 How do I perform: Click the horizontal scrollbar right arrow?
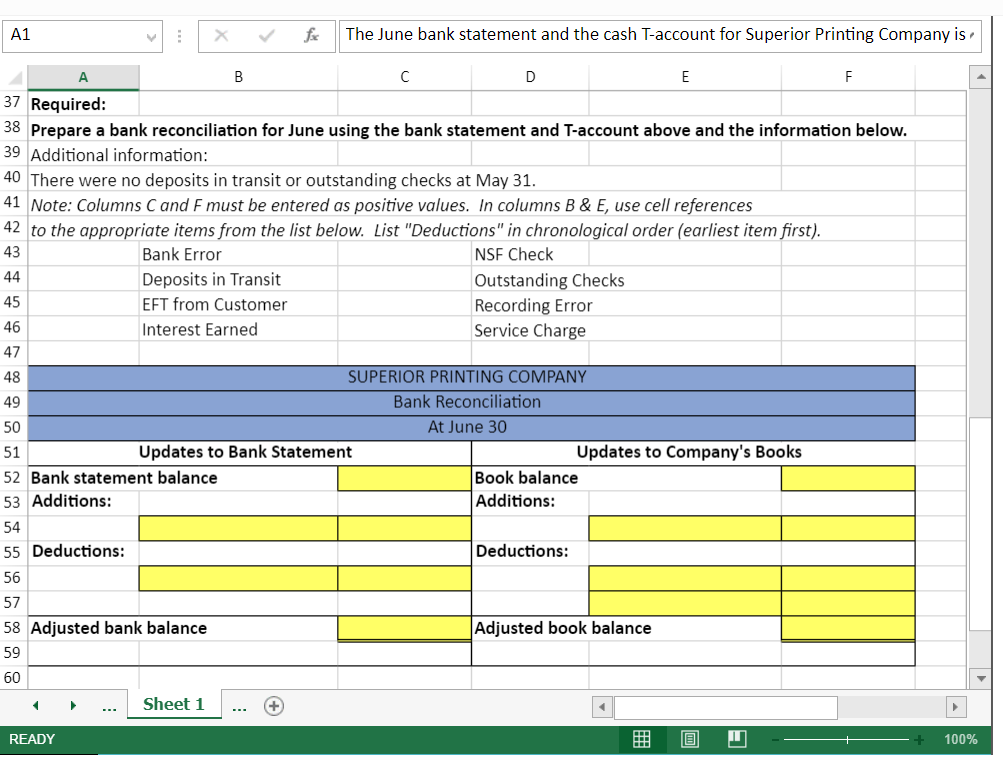[955, 707]
